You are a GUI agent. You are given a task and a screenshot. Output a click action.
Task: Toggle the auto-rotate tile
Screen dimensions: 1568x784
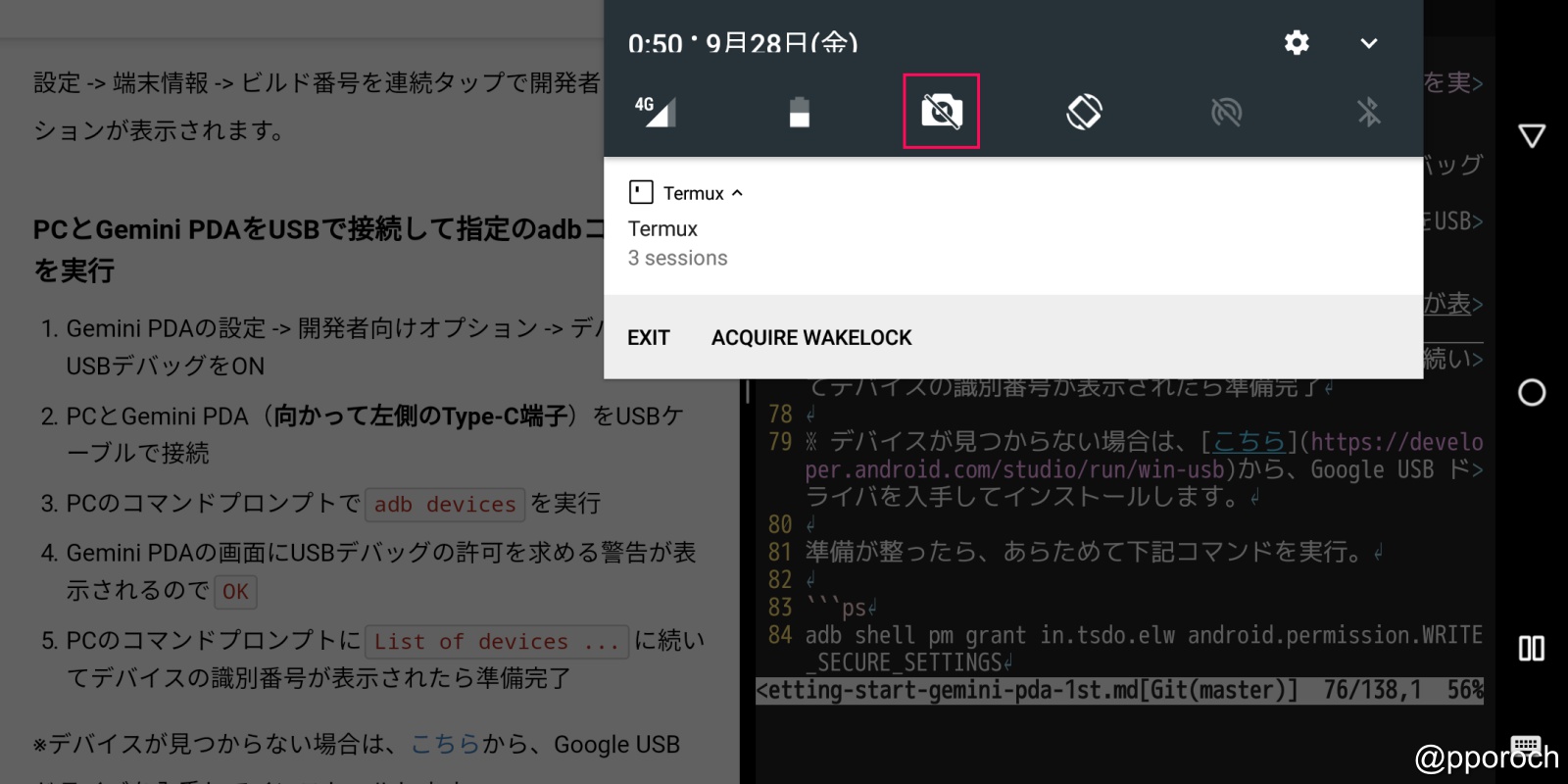click(x=1084, y=111)
